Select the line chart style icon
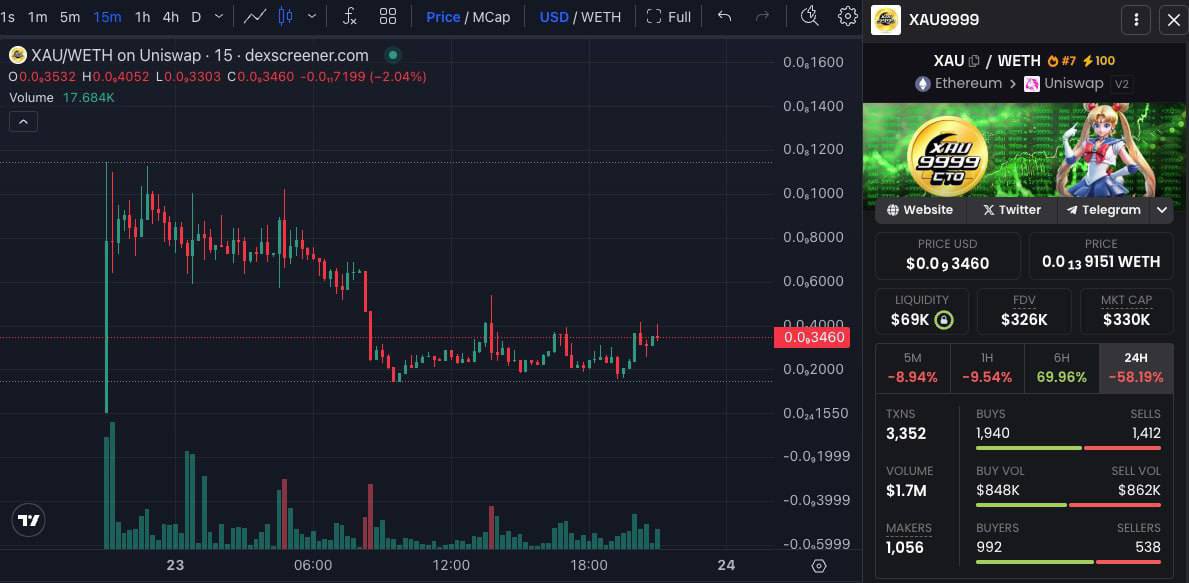 255,17
